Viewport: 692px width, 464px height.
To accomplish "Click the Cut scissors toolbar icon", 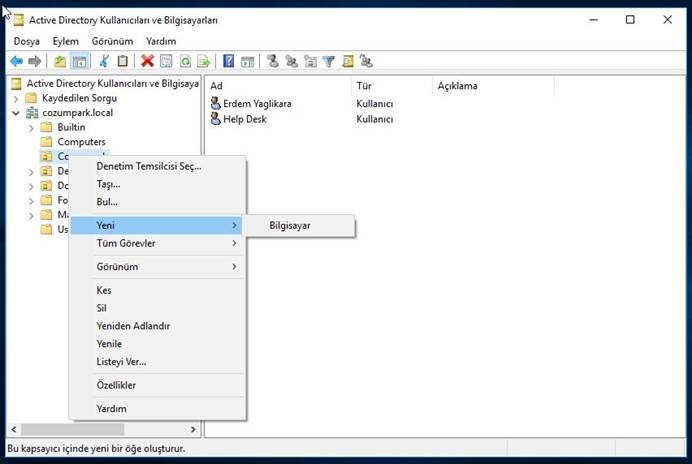I will pos(104,61).
